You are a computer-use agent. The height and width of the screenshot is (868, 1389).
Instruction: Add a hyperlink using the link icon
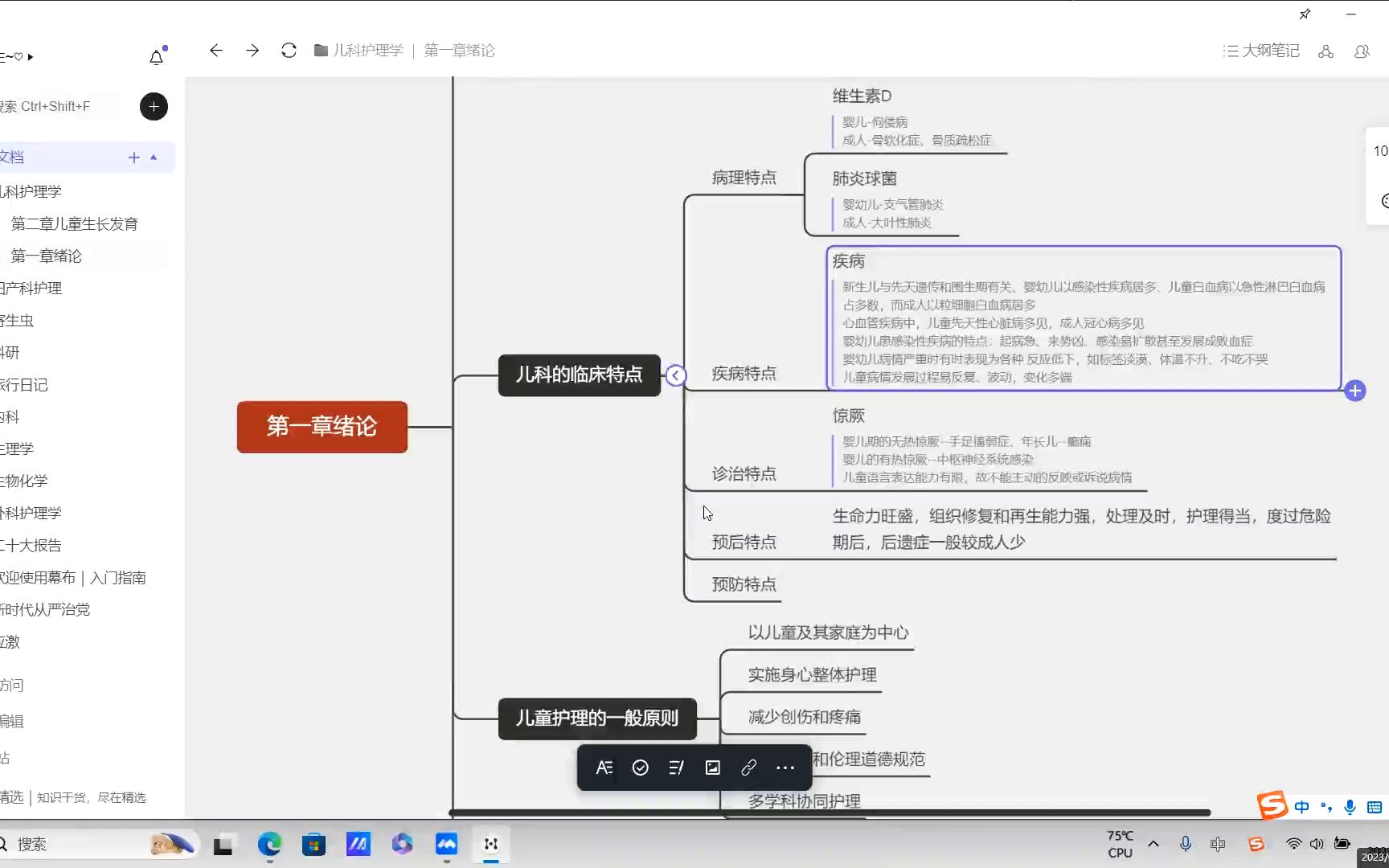pos(748,768)
